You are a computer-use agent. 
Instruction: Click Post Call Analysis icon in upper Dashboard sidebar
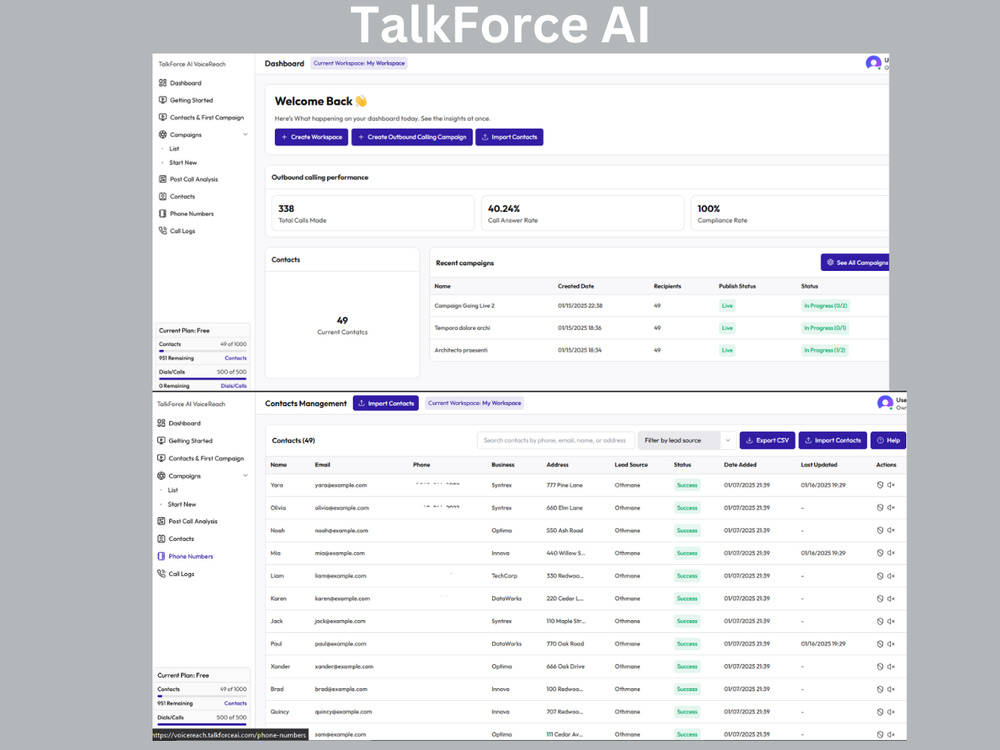click(163, 179)
